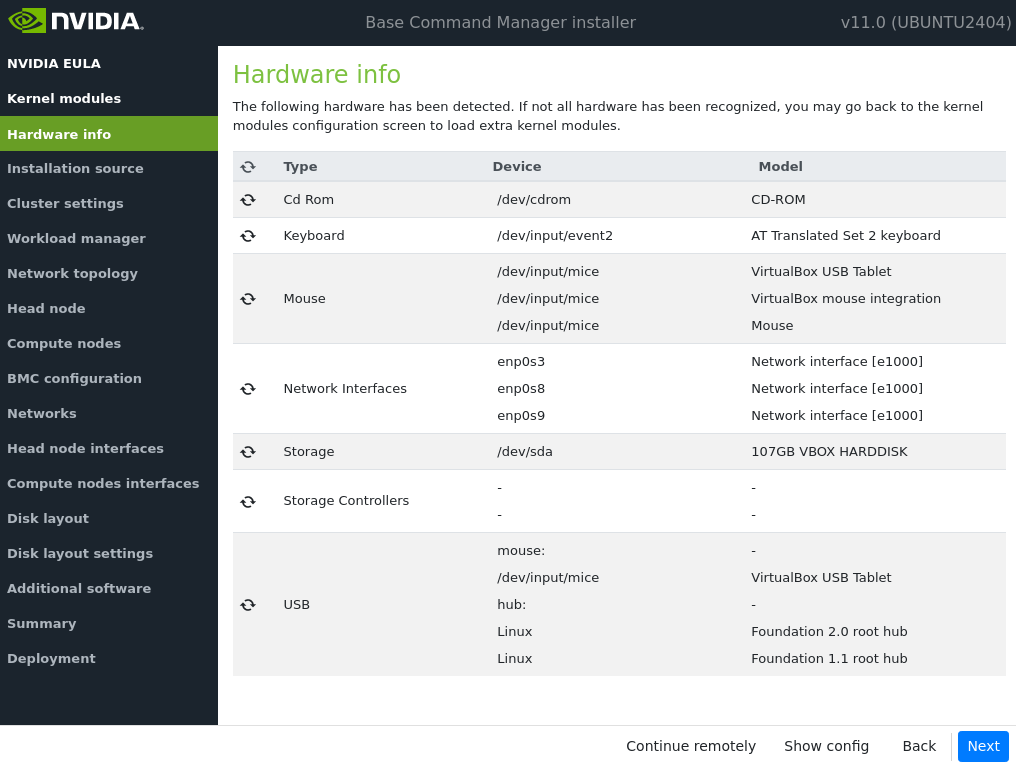Click the "mouse:" entry in USB row
Image resolution: width=1016 pixels, height=763 pixels.
click(x=521, y=551)
